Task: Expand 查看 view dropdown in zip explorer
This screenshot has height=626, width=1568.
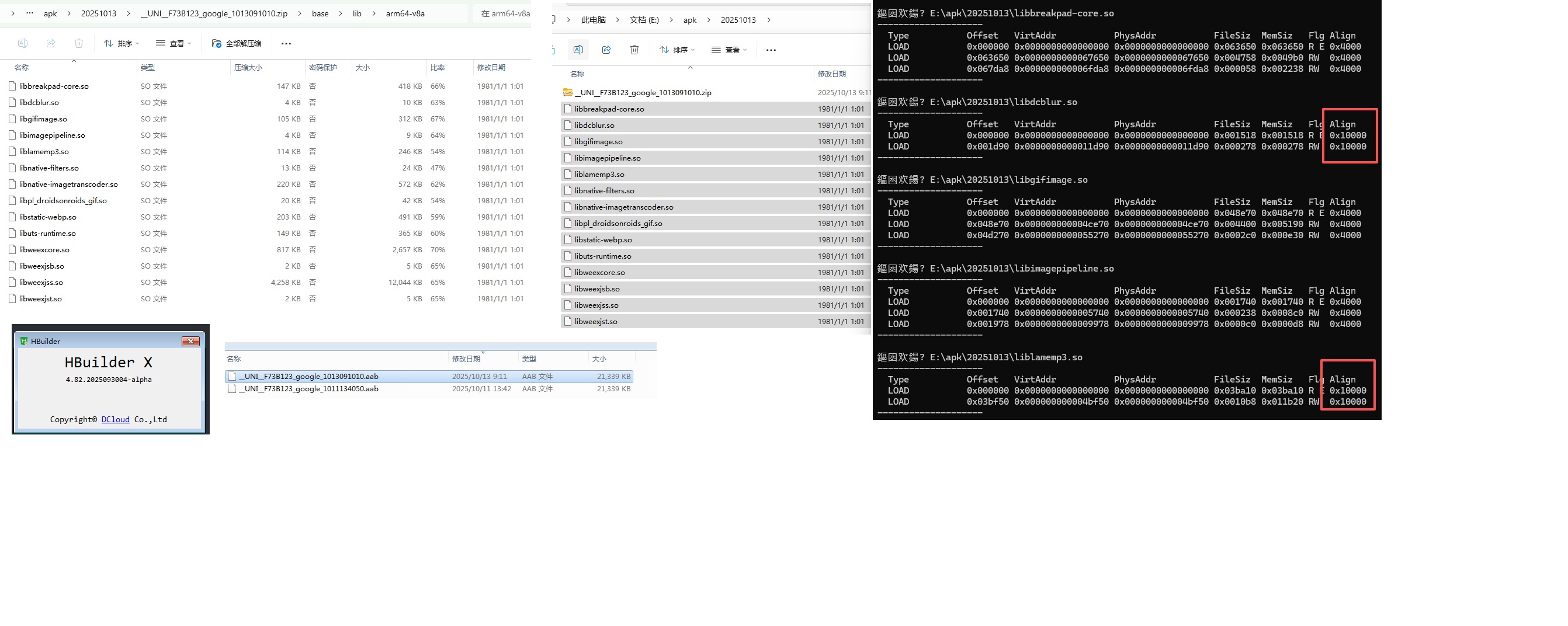Action: [174, 44]
